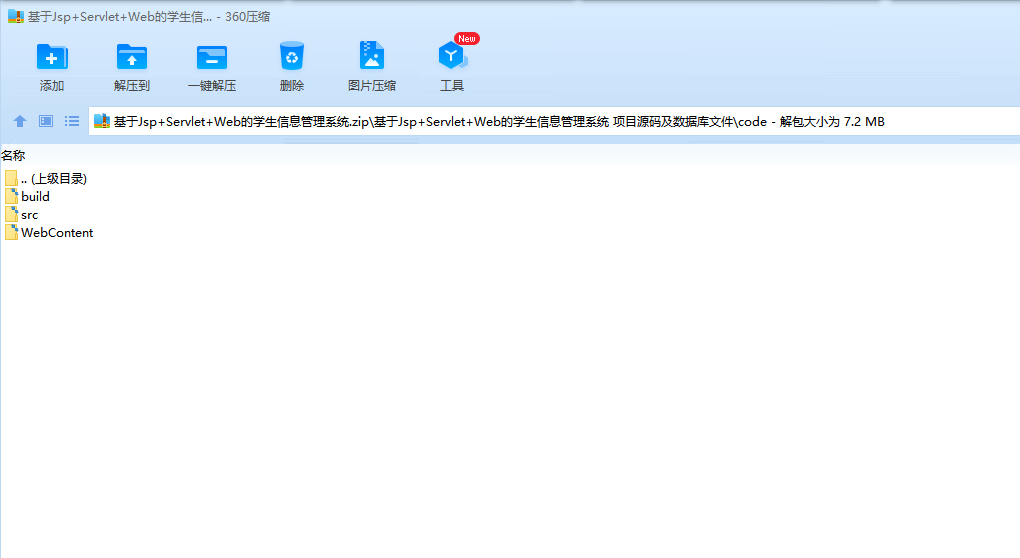Click the 名称 column header
Viewport: 1020px width, 558px height.
pos(13,155)
